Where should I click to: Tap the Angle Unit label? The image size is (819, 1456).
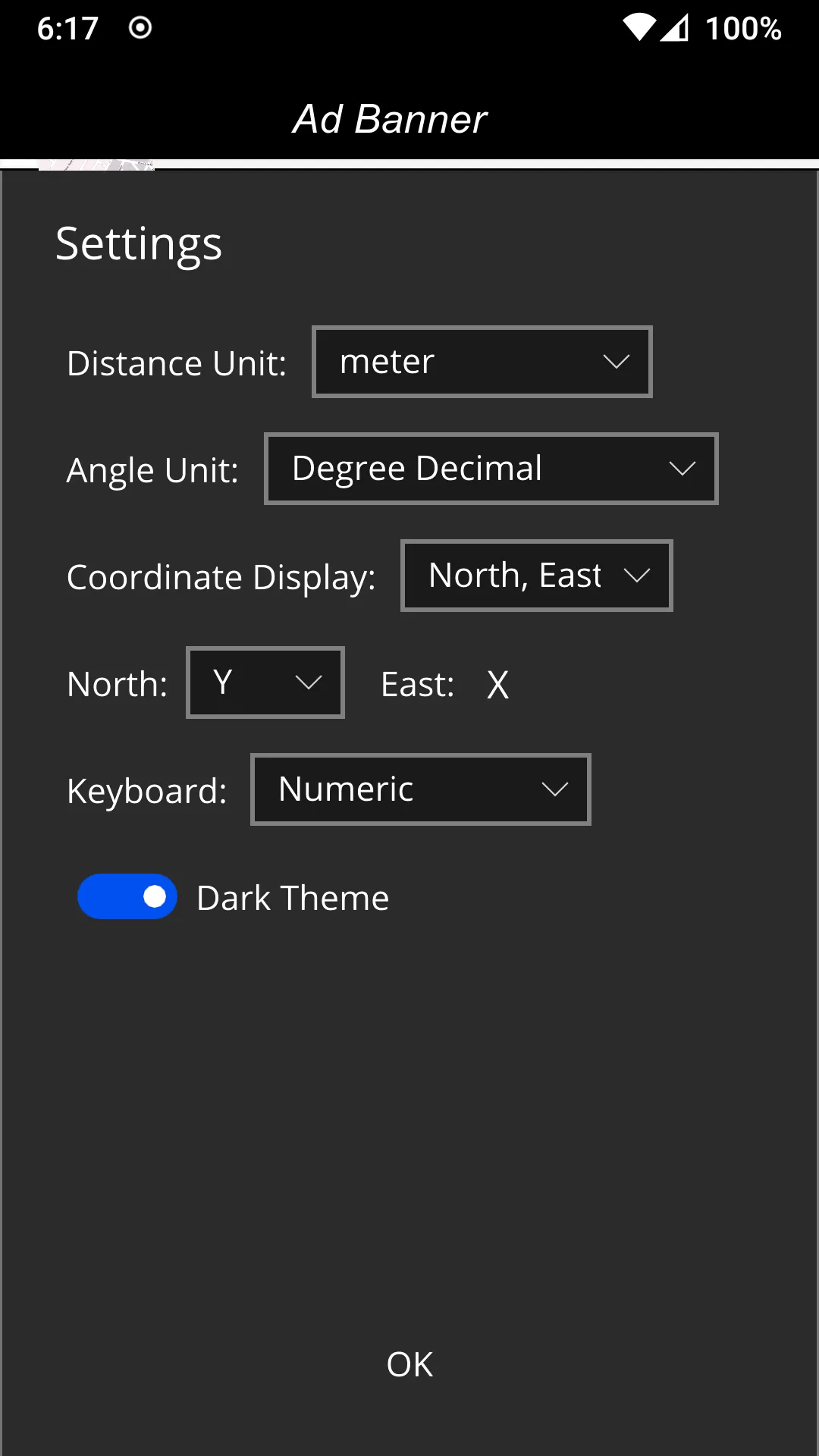pyautogui.click(x=152, y=471)
